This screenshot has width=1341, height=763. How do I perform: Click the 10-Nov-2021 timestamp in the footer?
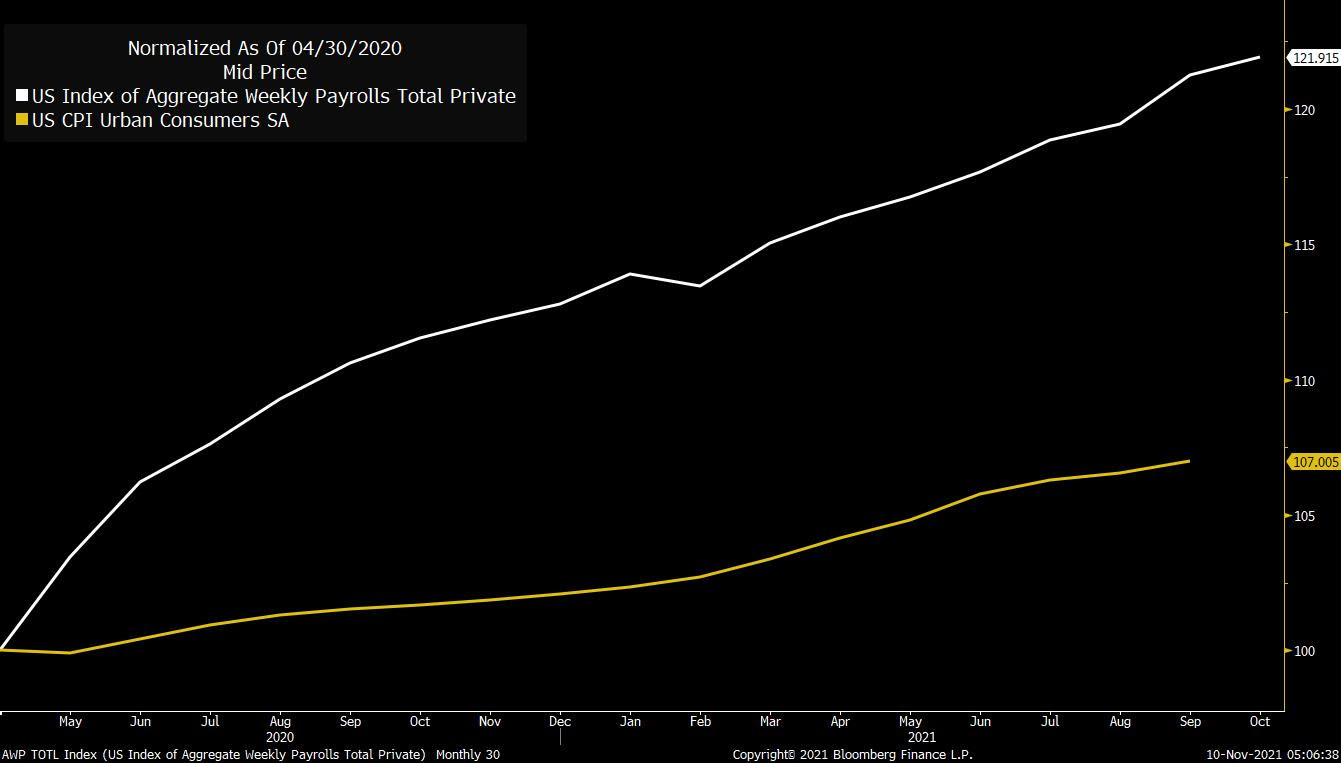(x=1271, y=755)
